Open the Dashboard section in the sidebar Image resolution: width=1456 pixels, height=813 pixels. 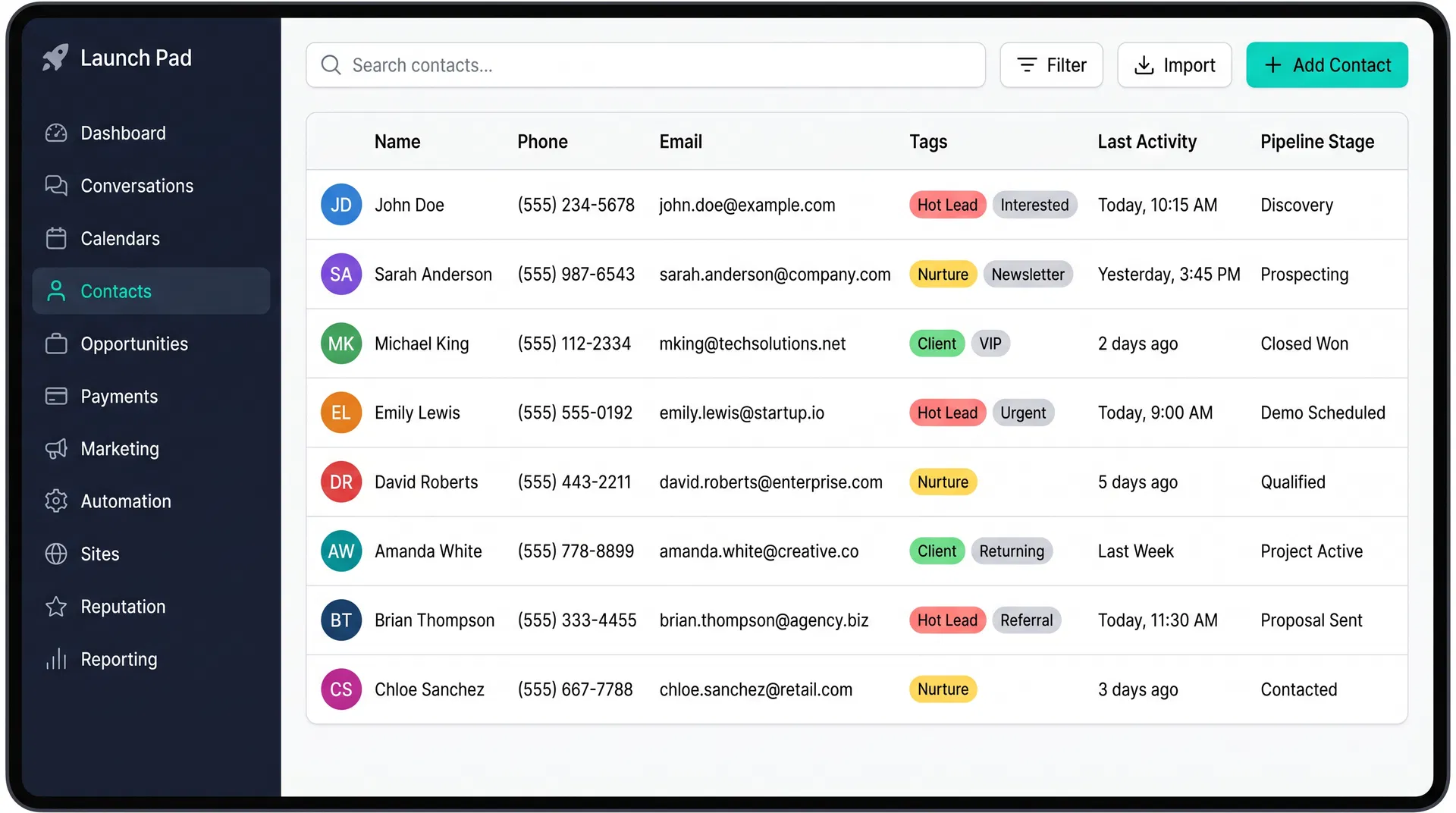[x=56, y=133]
